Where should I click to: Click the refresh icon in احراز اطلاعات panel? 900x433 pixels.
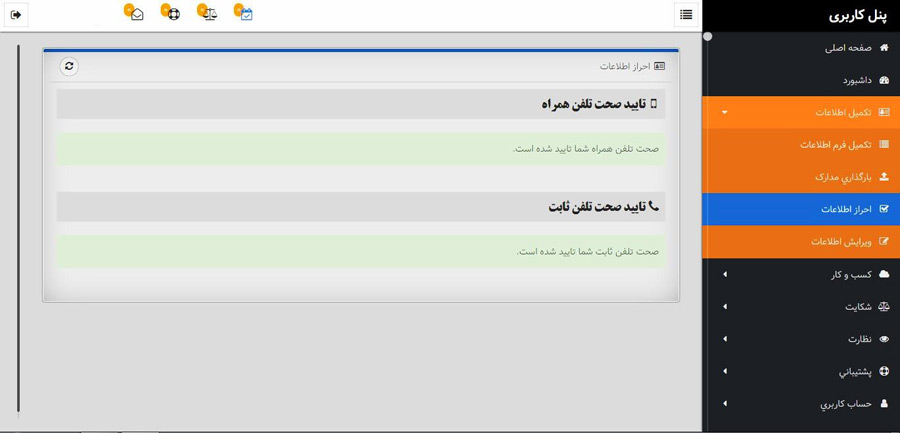pos(69,66)
